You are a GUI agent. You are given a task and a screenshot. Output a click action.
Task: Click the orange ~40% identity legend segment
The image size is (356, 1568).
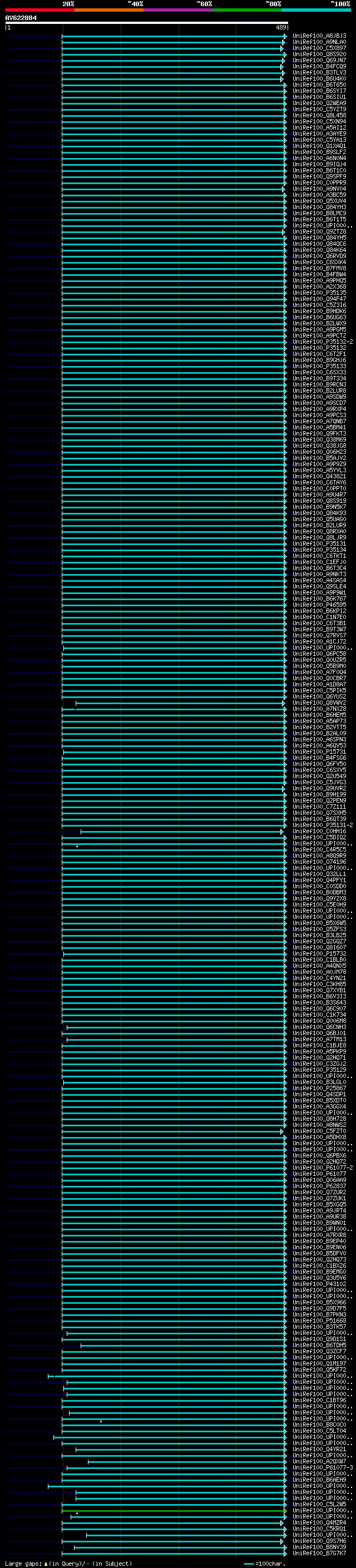[109, 10]
